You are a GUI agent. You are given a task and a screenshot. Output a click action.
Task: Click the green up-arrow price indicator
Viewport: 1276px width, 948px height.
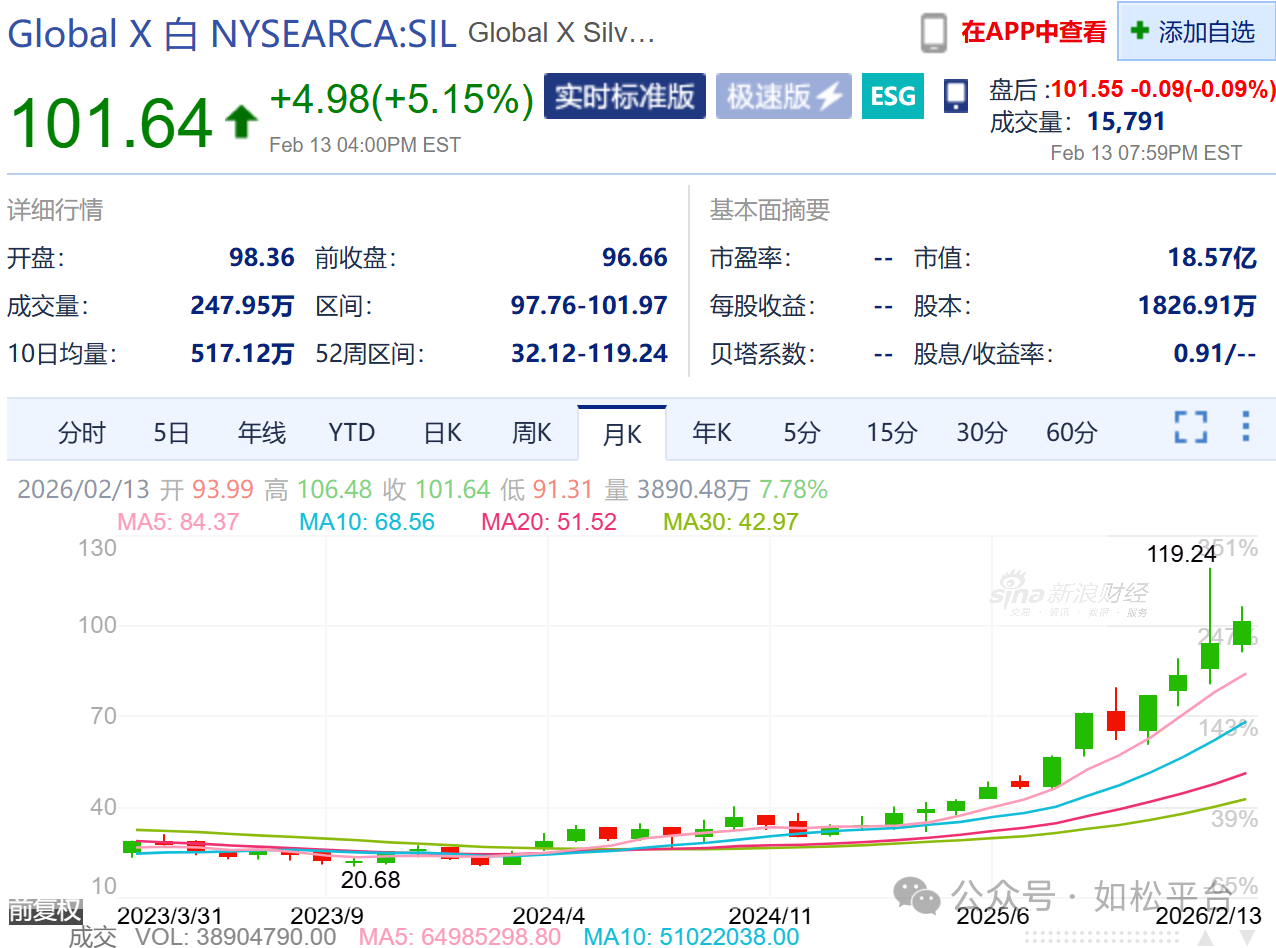pos(240,122)
